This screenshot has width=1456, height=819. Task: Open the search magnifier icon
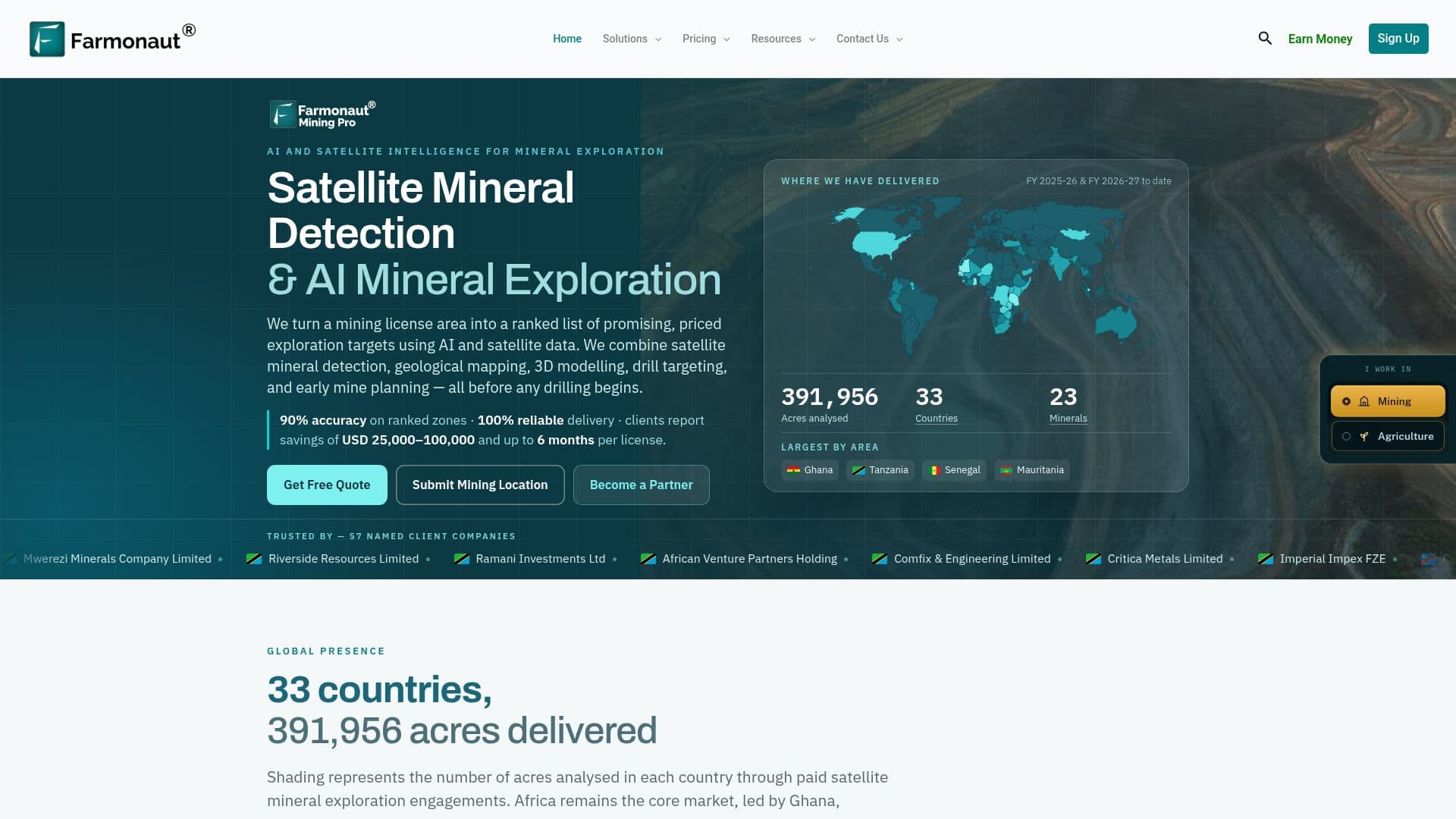[1265, 38]
